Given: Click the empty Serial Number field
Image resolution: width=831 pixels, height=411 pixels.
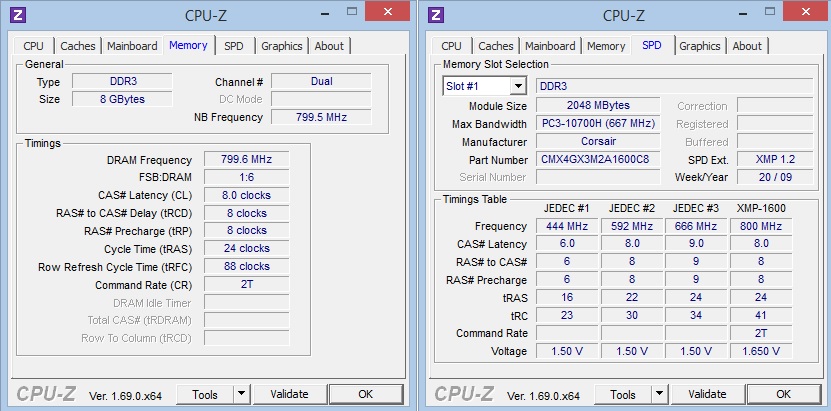Looking at the screenshot, I should pyautogui.click(x=598, y=177).
